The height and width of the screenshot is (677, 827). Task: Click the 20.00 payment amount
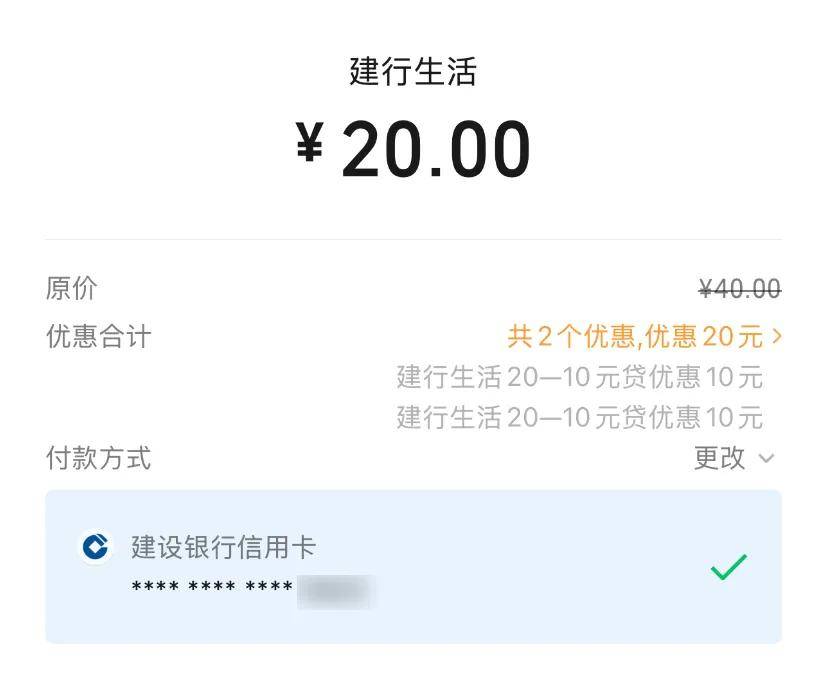436,150
